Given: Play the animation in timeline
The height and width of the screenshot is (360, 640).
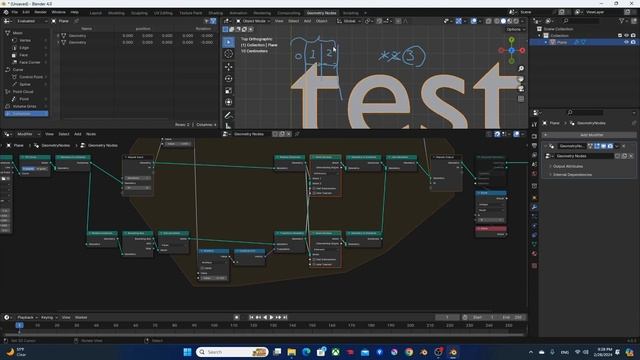Looking at the screenshot, I should [271, 317].
